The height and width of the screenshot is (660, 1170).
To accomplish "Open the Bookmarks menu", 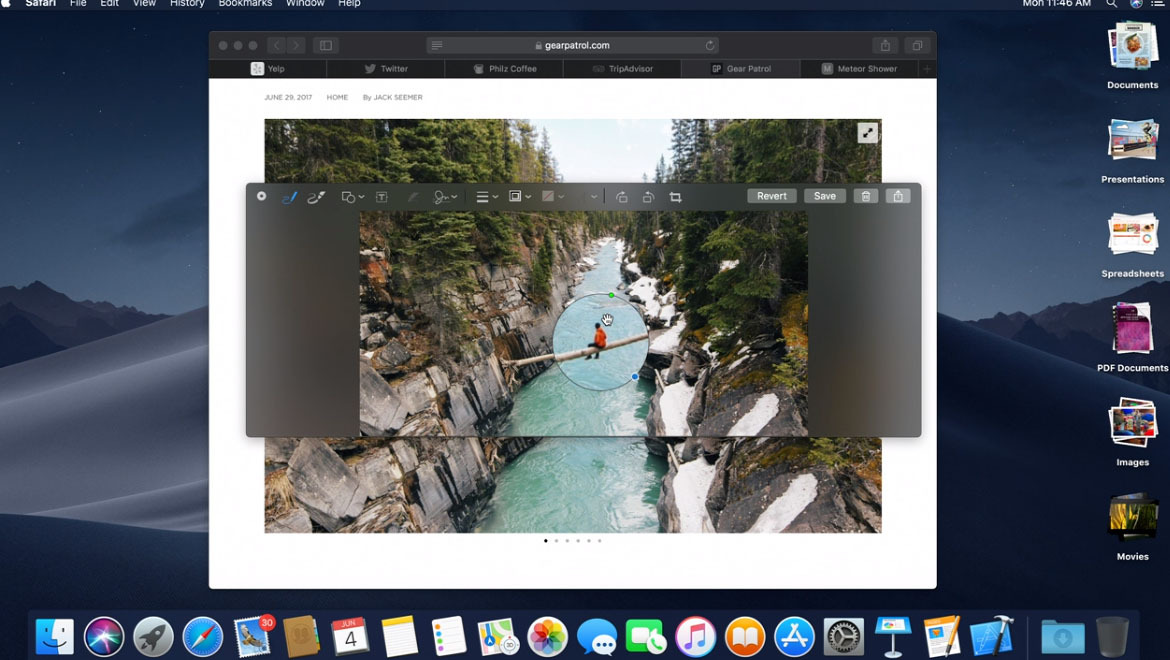I will 245,3.
